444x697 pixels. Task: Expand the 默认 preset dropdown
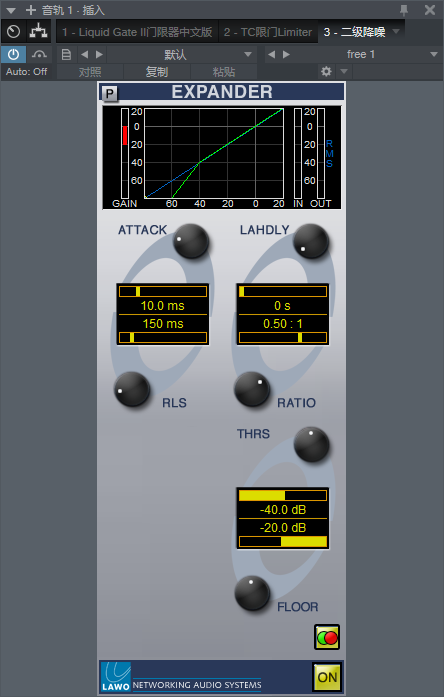pyautogui.click(x=248, y=55)
